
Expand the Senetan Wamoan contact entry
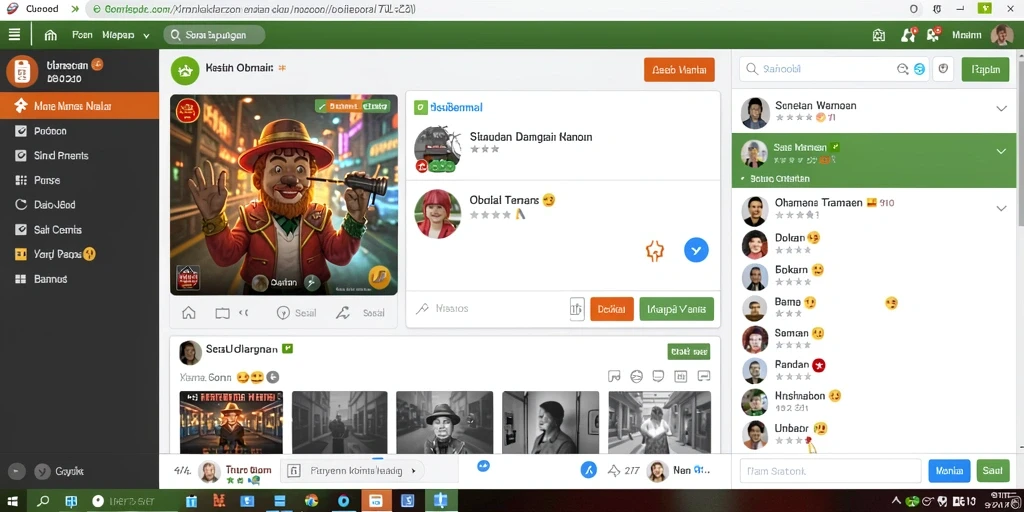1001,108
